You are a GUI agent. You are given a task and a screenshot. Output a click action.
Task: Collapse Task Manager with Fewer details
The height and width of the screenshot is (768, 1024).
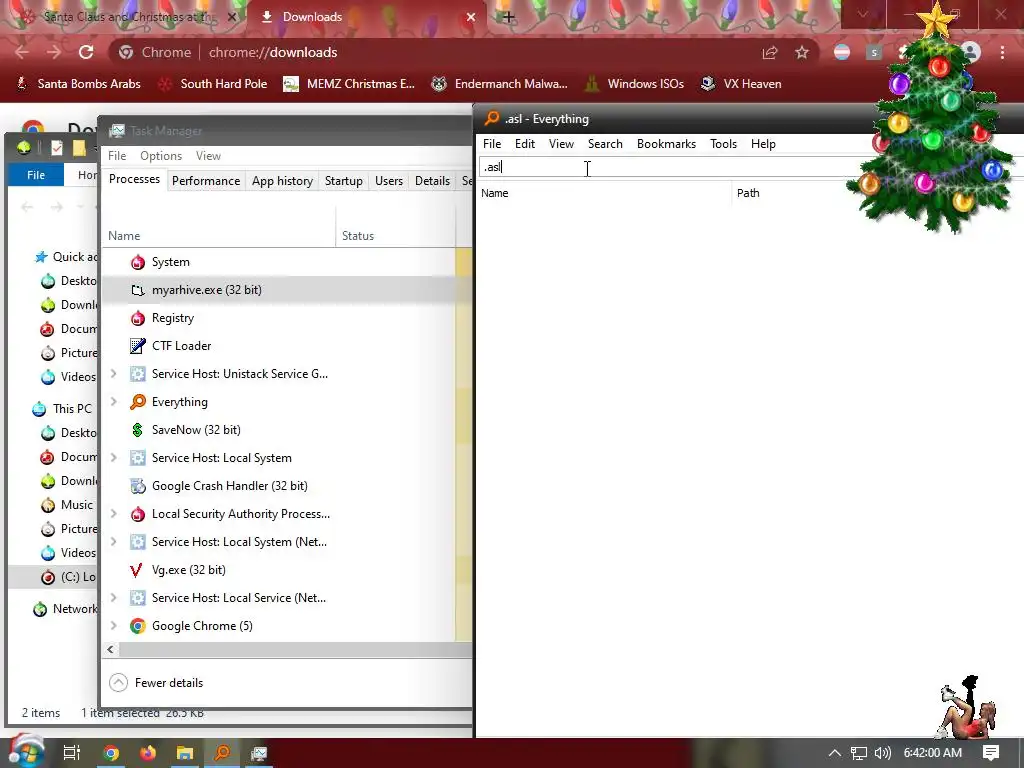[x=156, y=682]
